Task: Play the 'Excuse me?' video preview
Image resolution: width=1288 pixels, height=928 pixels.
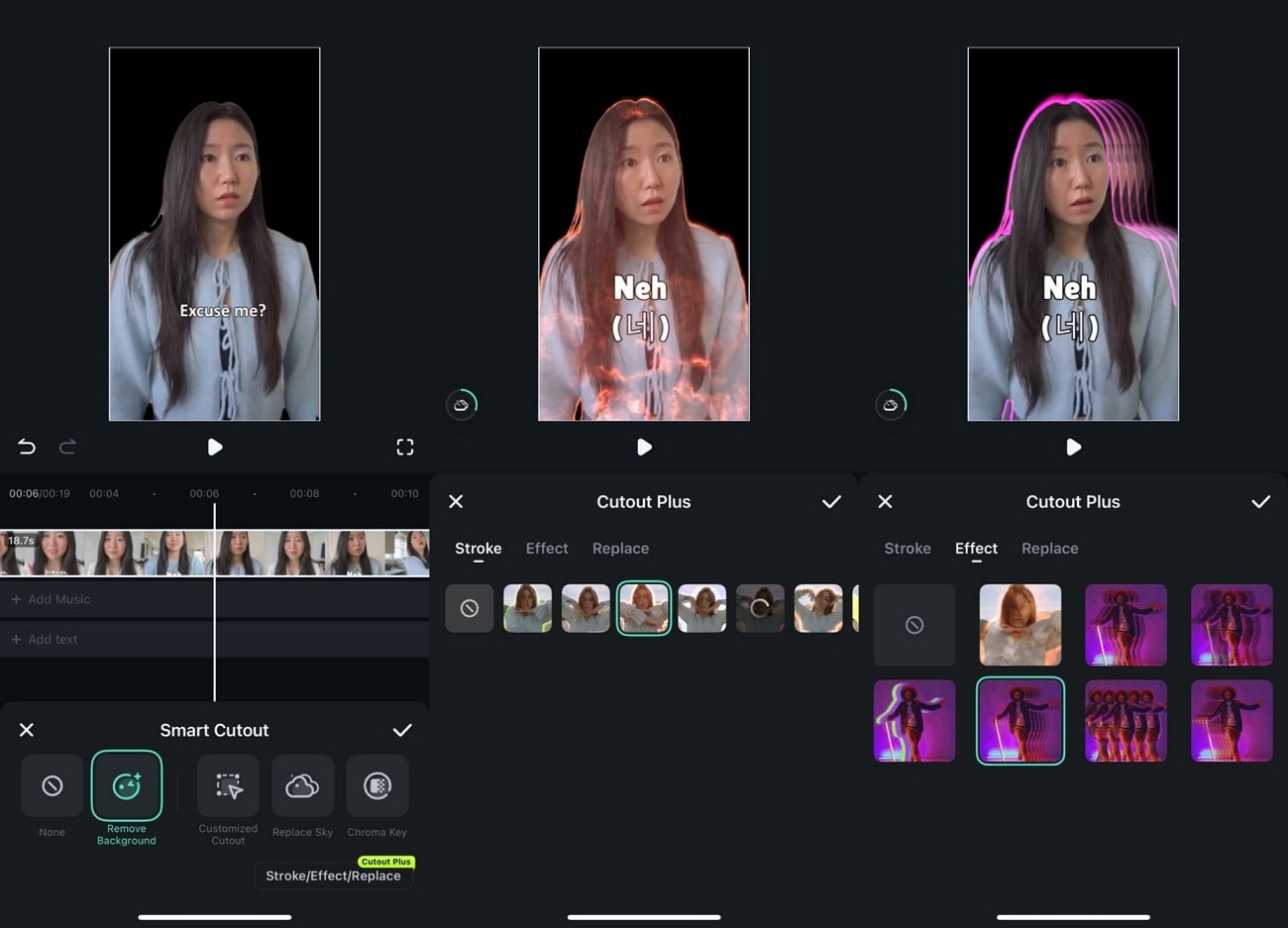Action: click(215, 447)
